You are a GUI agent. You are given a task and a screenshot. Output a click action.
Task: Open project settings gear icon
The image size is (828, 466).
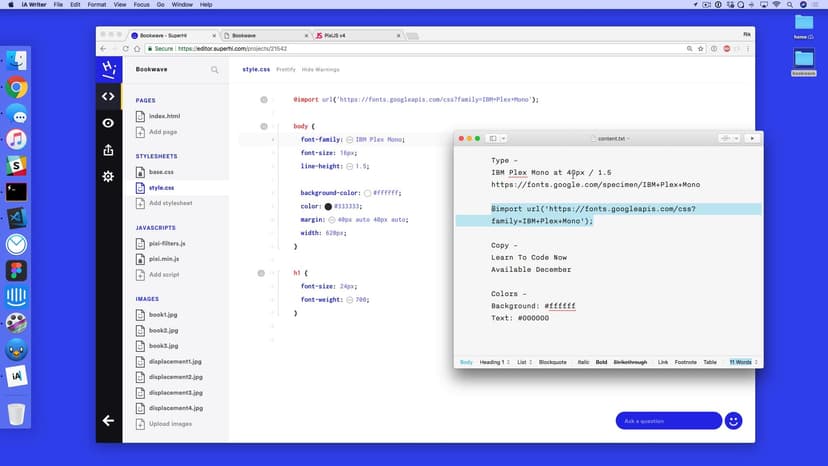[108, 176]
